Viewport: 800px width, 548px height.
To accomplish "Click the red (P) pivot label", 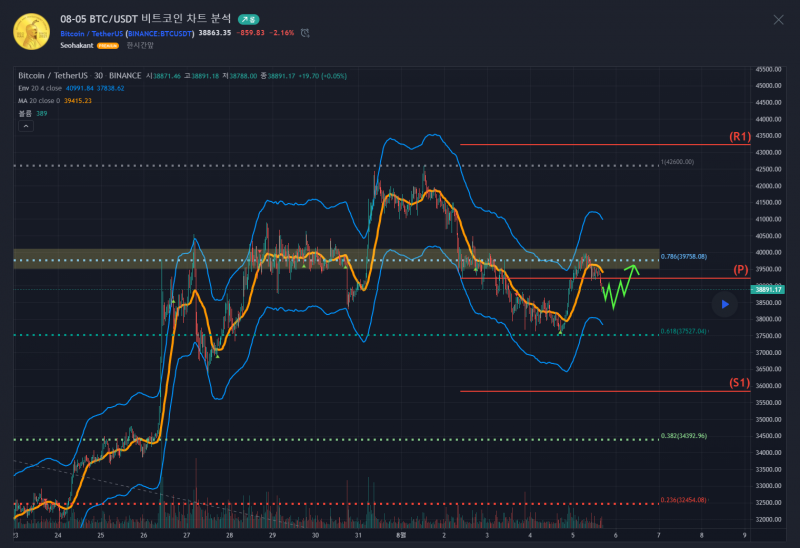I will tap(741, 270).
